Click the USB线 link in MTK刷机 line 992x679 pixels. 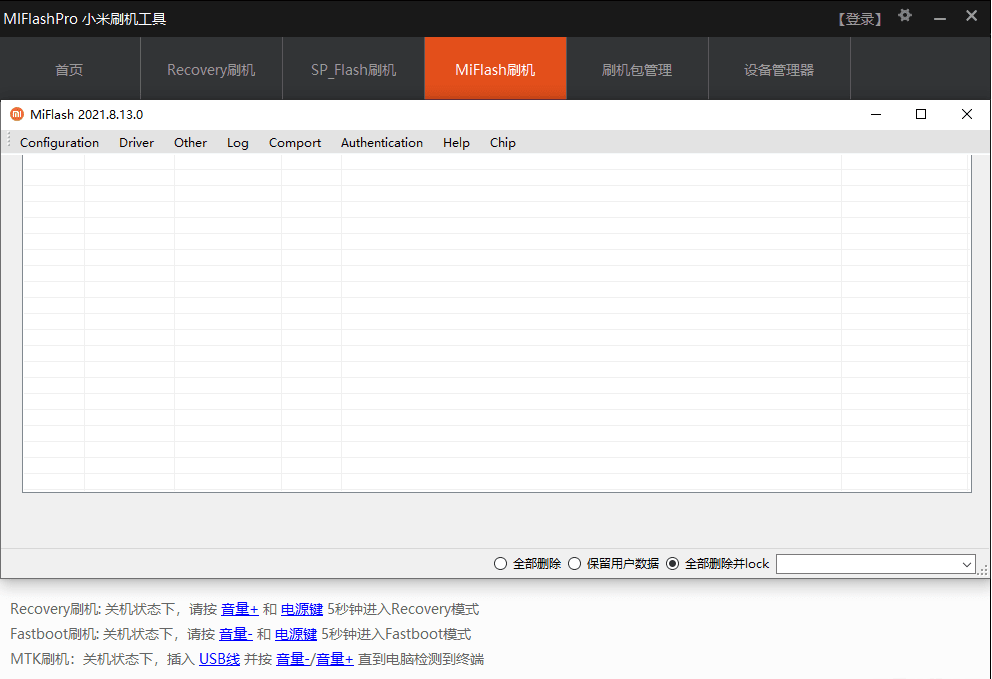pyautogui.click(x=219, y=659)
